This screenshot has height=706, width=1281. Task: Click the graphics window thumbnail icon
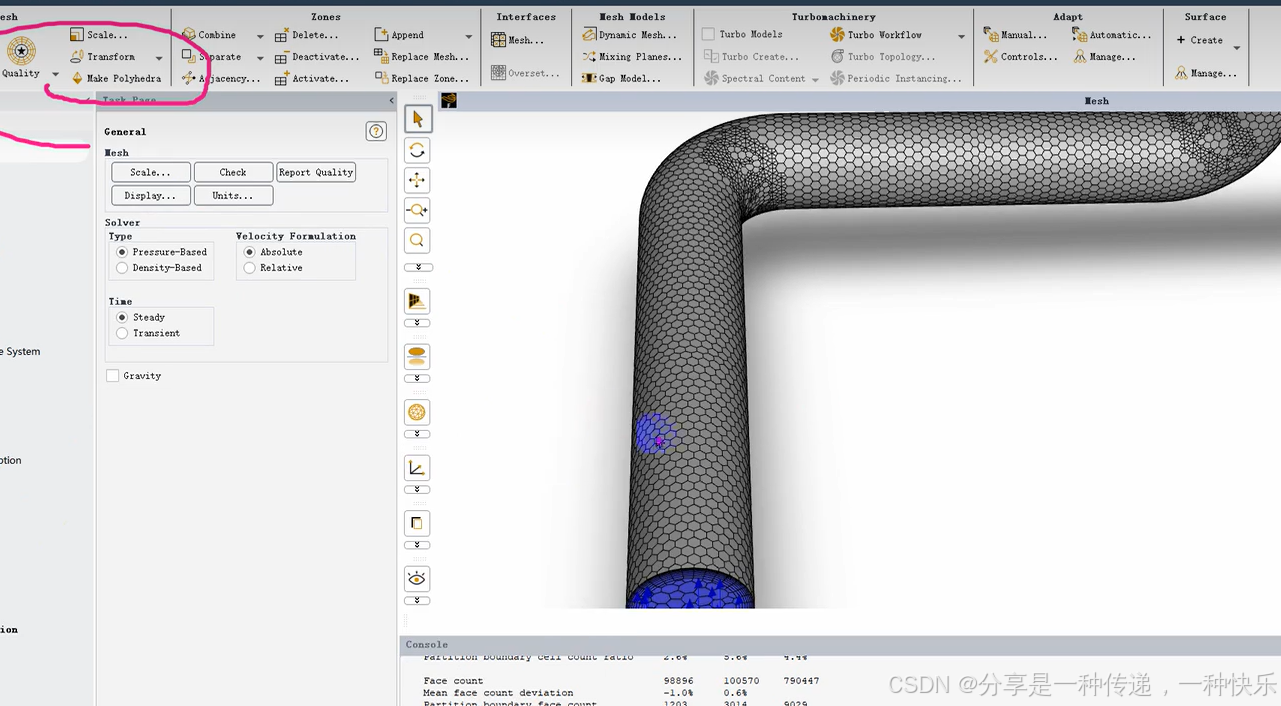pyautogui.click(x=449, y=100)
